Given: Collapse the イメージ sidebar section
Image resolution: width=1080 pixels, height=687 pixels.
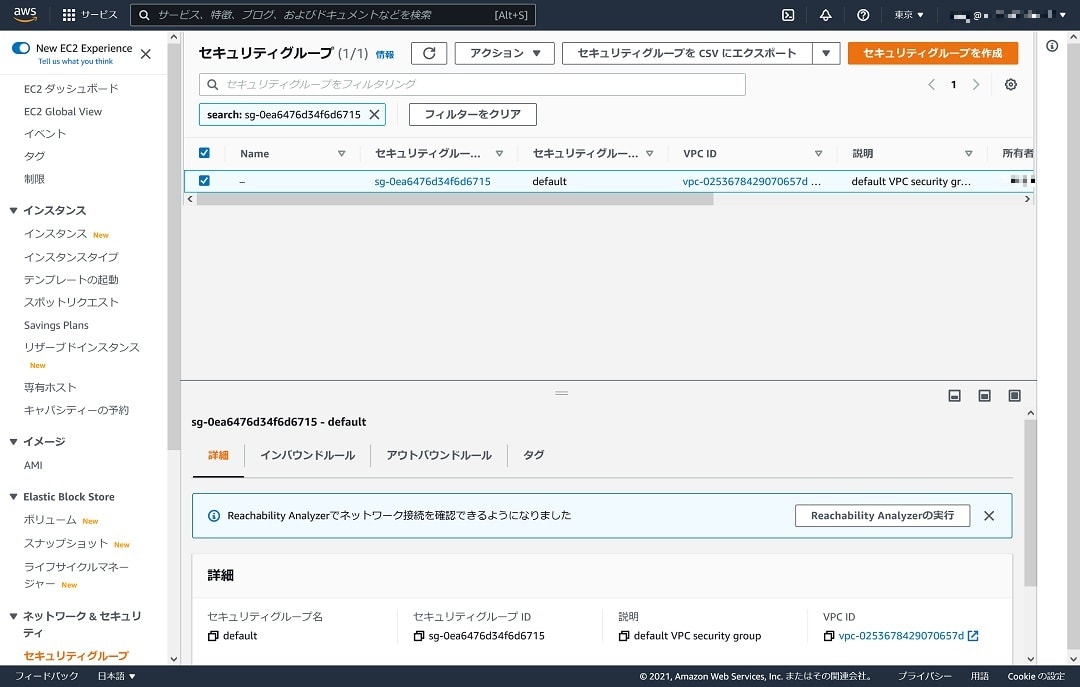Looking at the screenshot, I should point(13,442).
